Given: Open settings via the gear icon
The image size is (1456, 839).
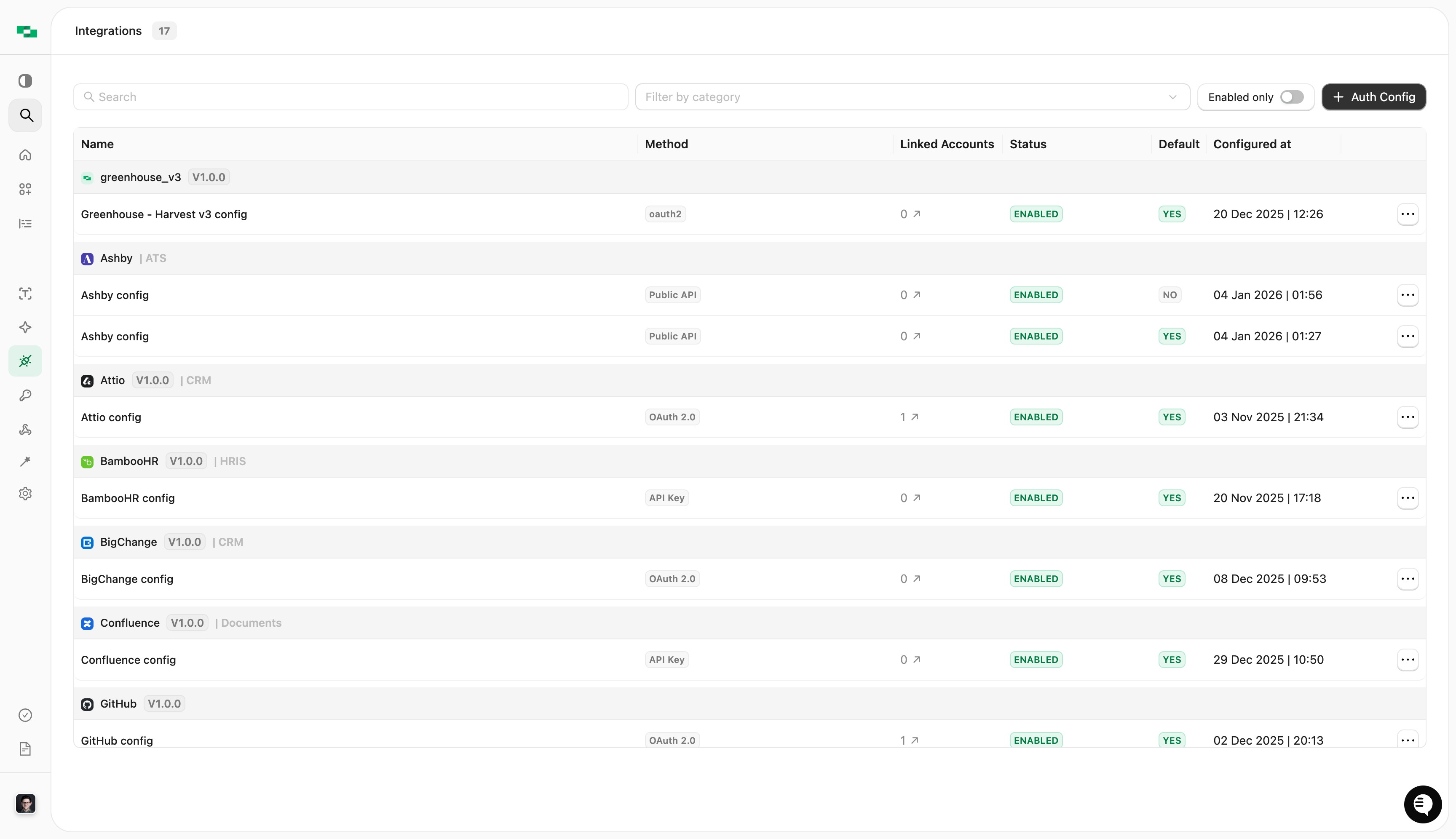Looking at the screenshot, I should click(x=25, y=493).
